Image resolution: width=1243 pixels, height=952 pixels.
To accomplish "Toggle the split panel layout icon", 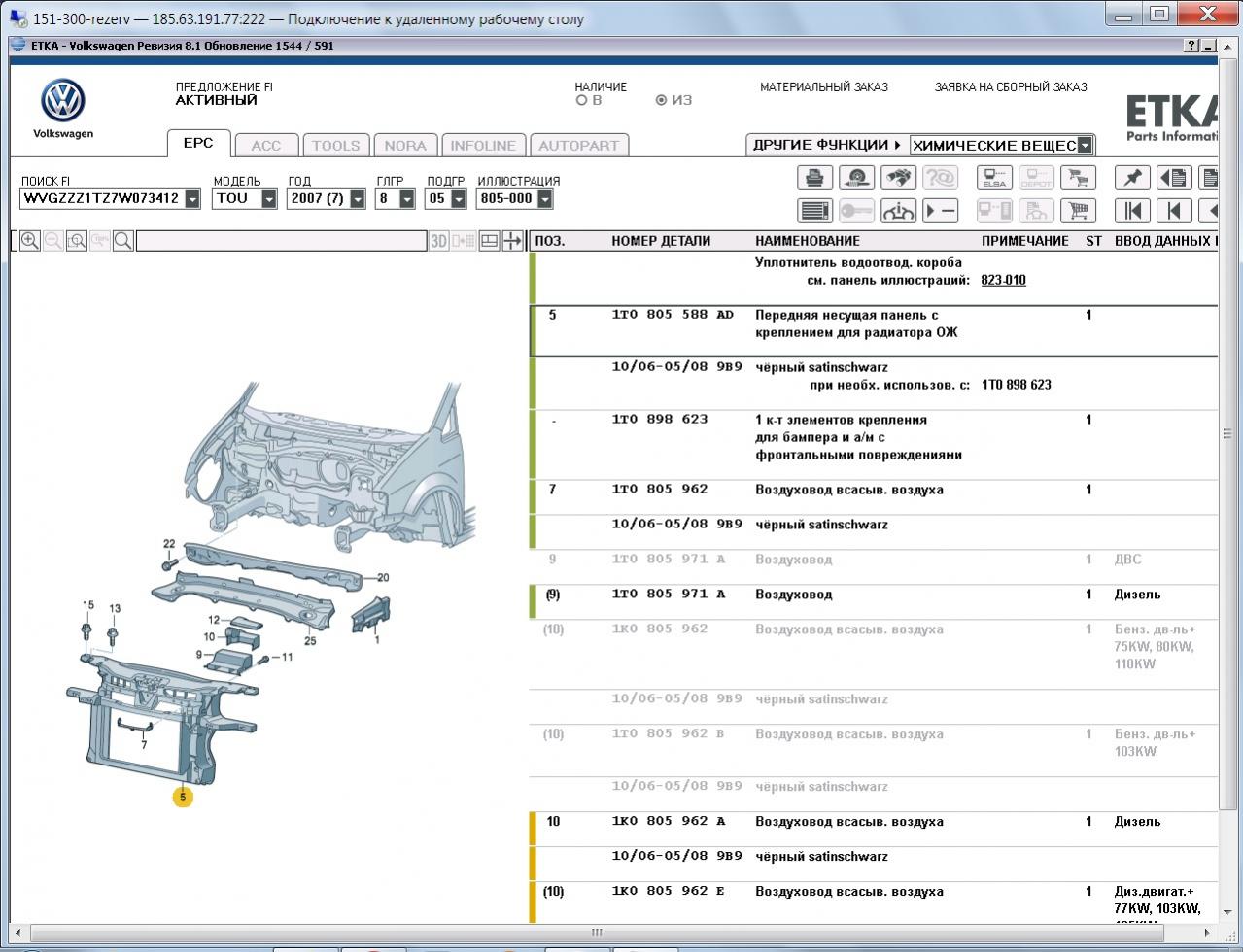I will point(490,241).
